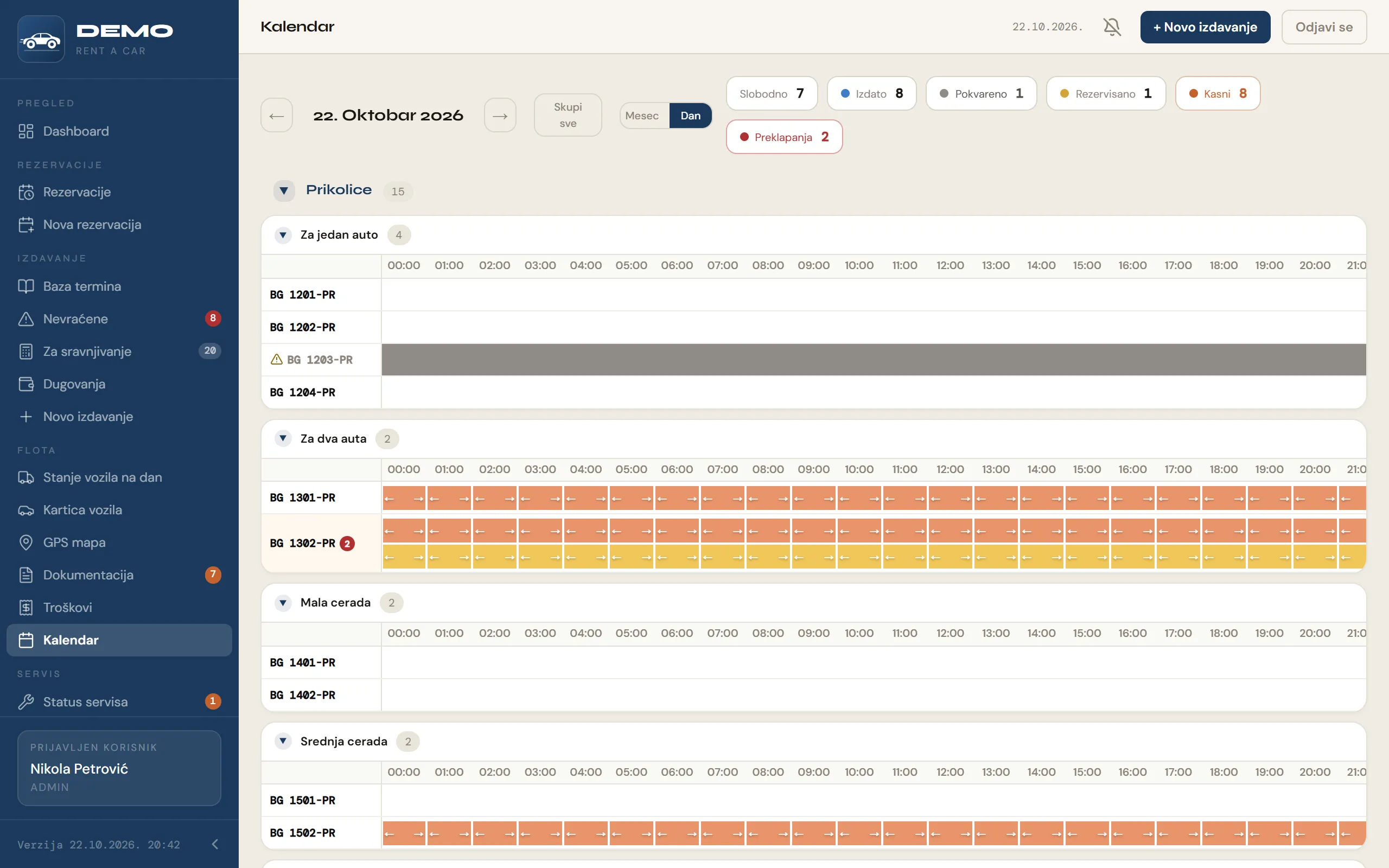
Task: Open Status servisa in sidebar
Action: pos(119,701)
